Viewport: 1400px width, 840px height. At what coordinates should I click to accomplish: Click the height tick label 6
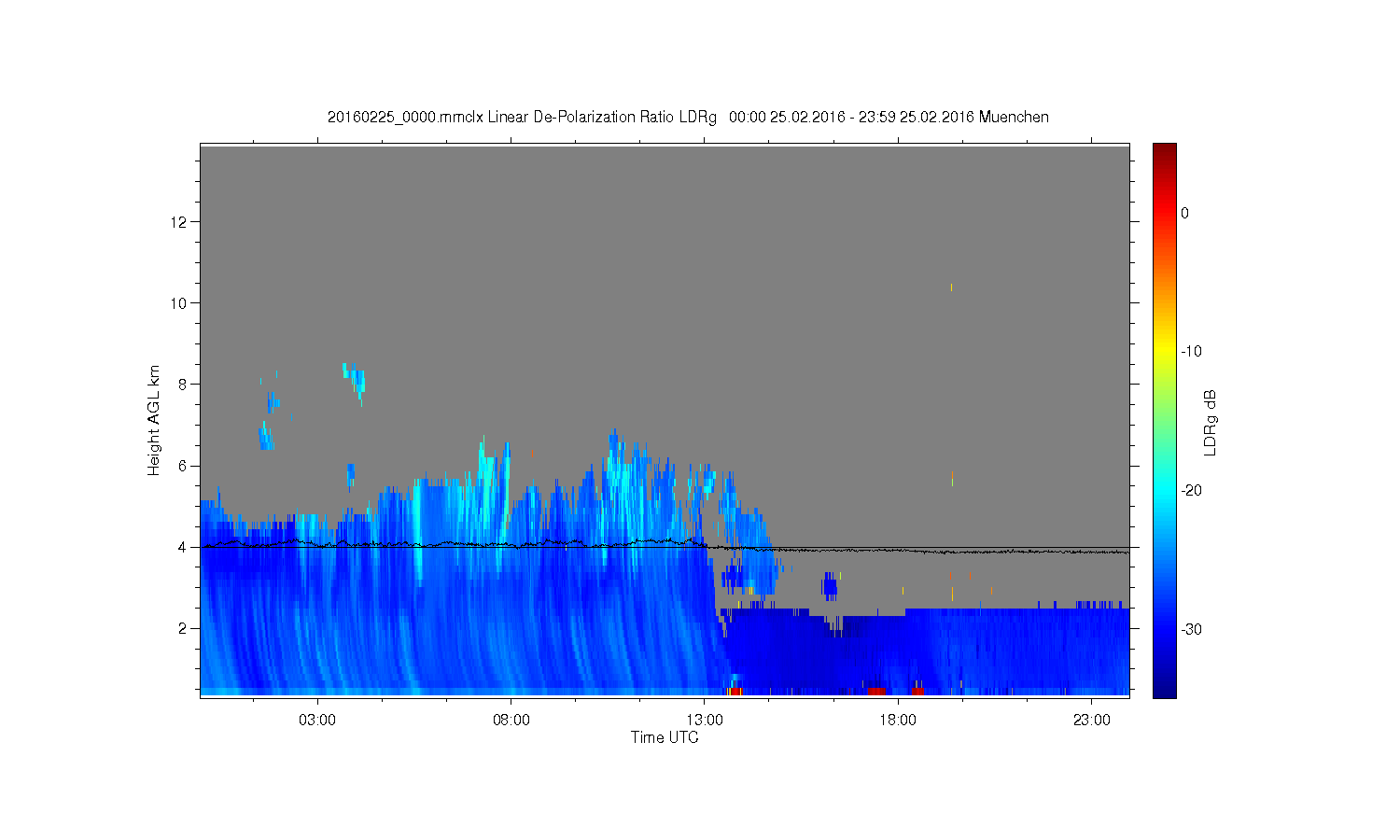(x=182, y=466)
